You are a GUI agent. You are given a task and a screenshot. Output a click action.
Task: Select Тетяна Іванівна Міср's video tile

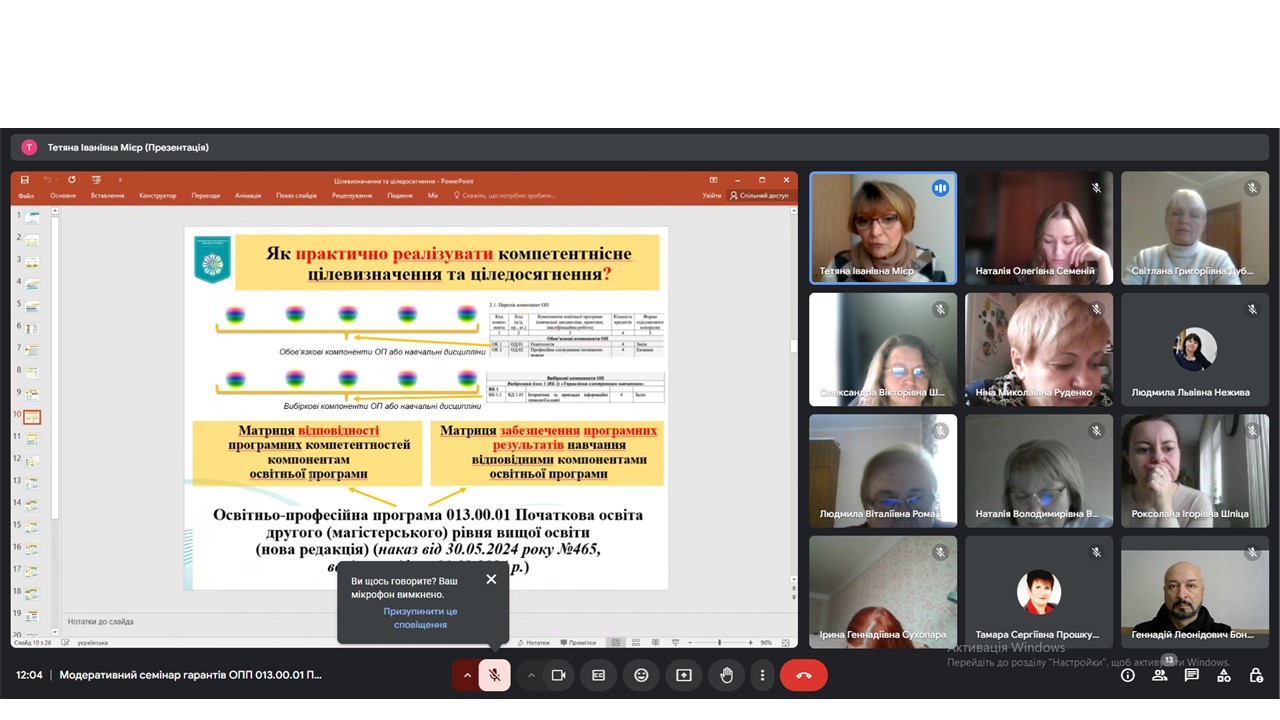(882, 228)
